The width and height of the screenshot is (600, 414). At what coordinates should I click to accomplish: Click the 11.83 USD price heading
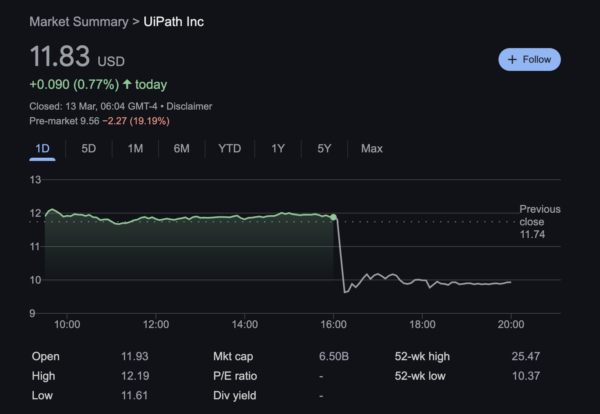pyautogui.click(x=75, y=57)
